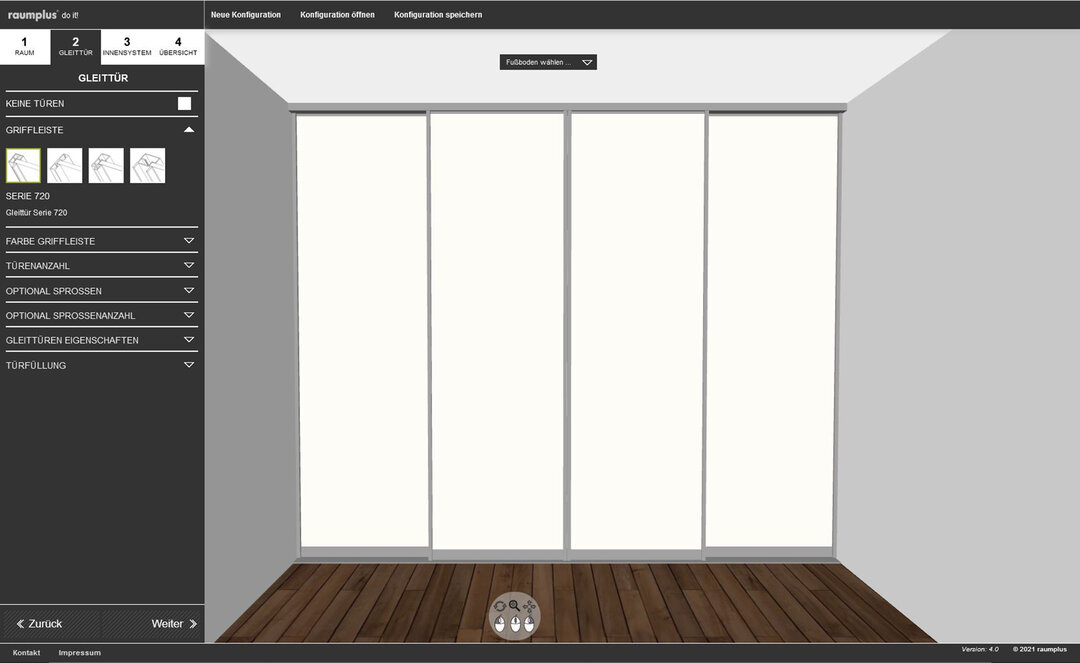Select the second sliding door from the left
Image resolution: width=1080 pixels, height=663 pixels.
click(x=497, y=331)
